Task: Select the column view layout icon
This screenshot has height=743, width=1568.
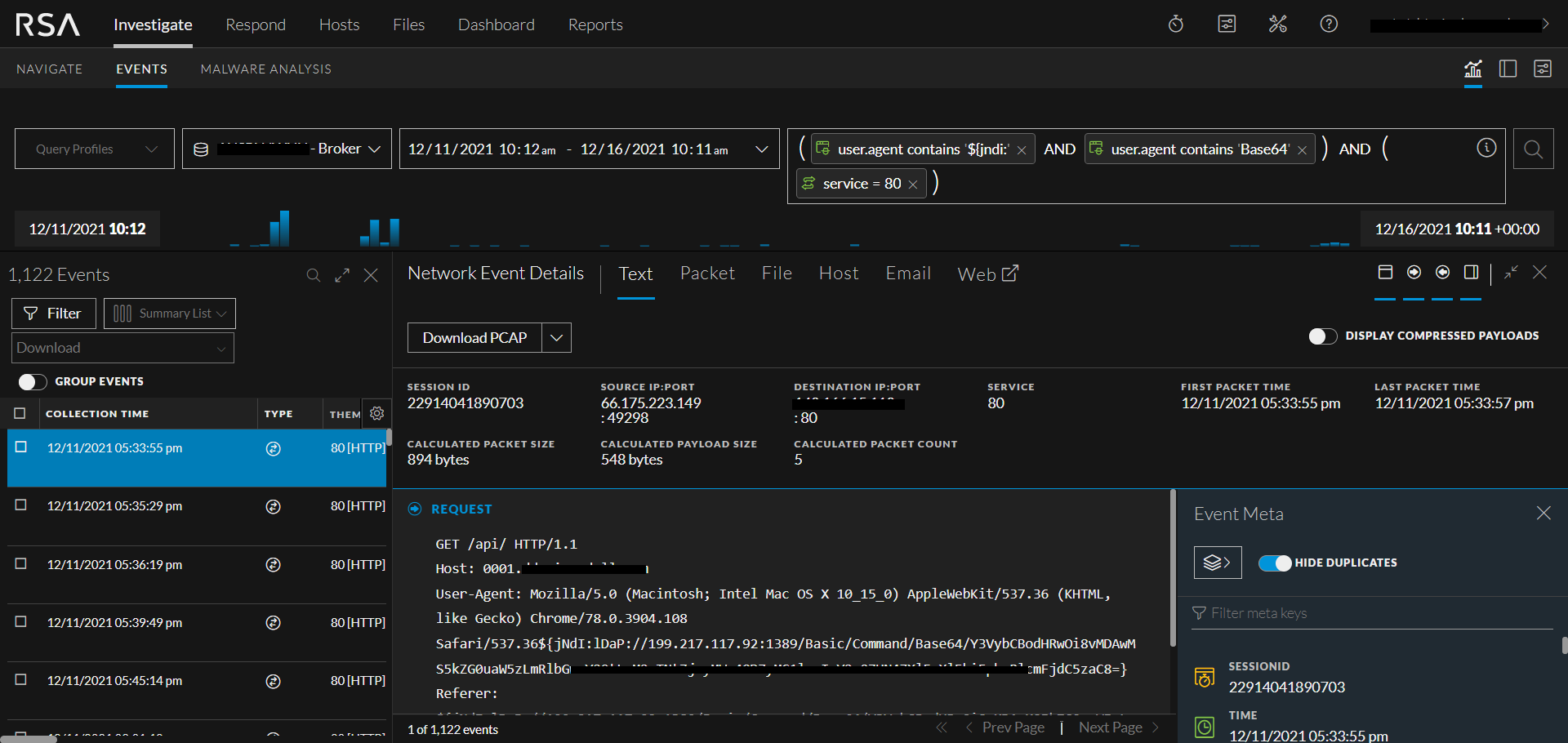Action: (1508, 69)
